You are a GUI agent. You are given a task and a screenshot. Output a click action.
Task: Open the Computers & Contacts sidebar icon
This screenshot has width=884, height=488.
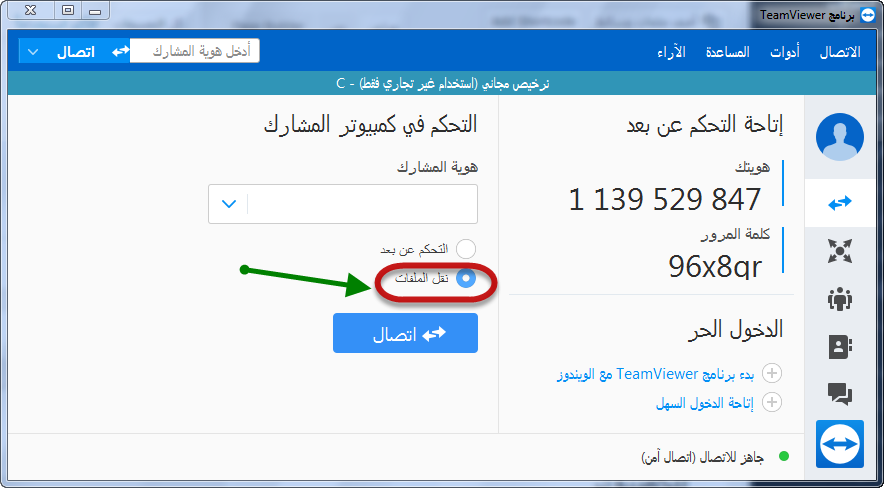(839, 346)
